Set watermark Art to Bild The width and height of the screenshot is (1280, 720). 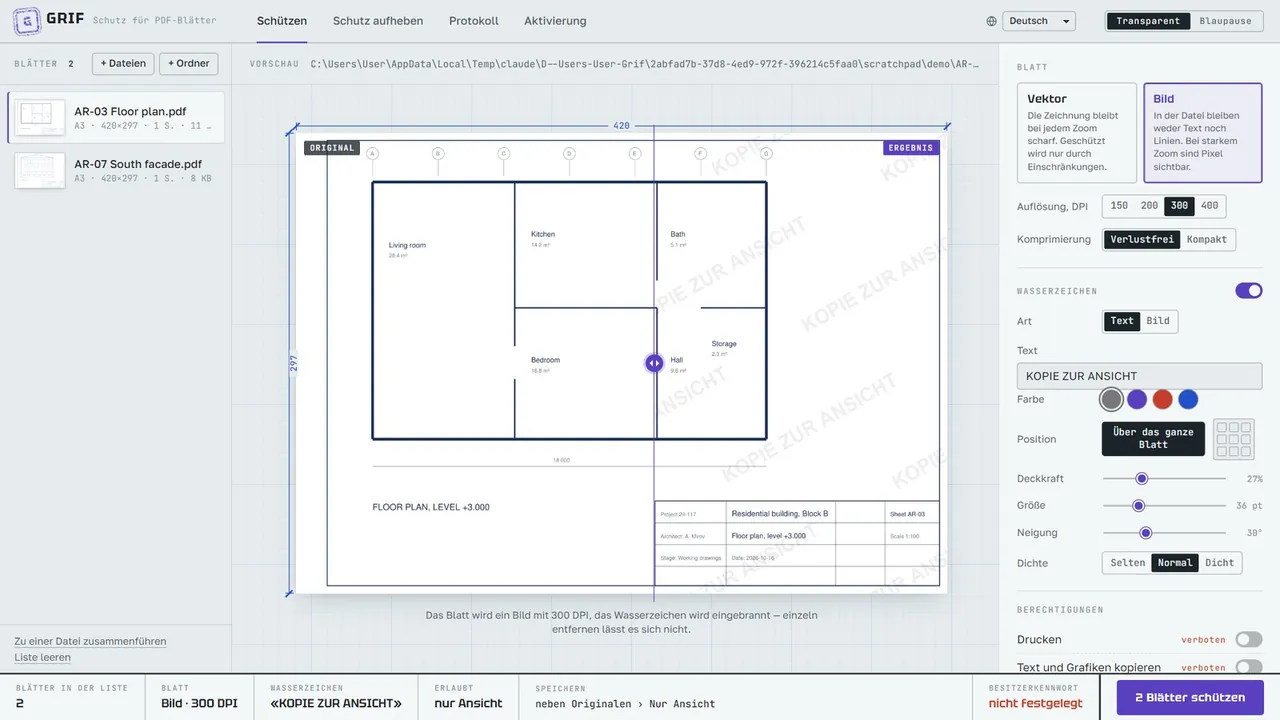point(1158,321)
